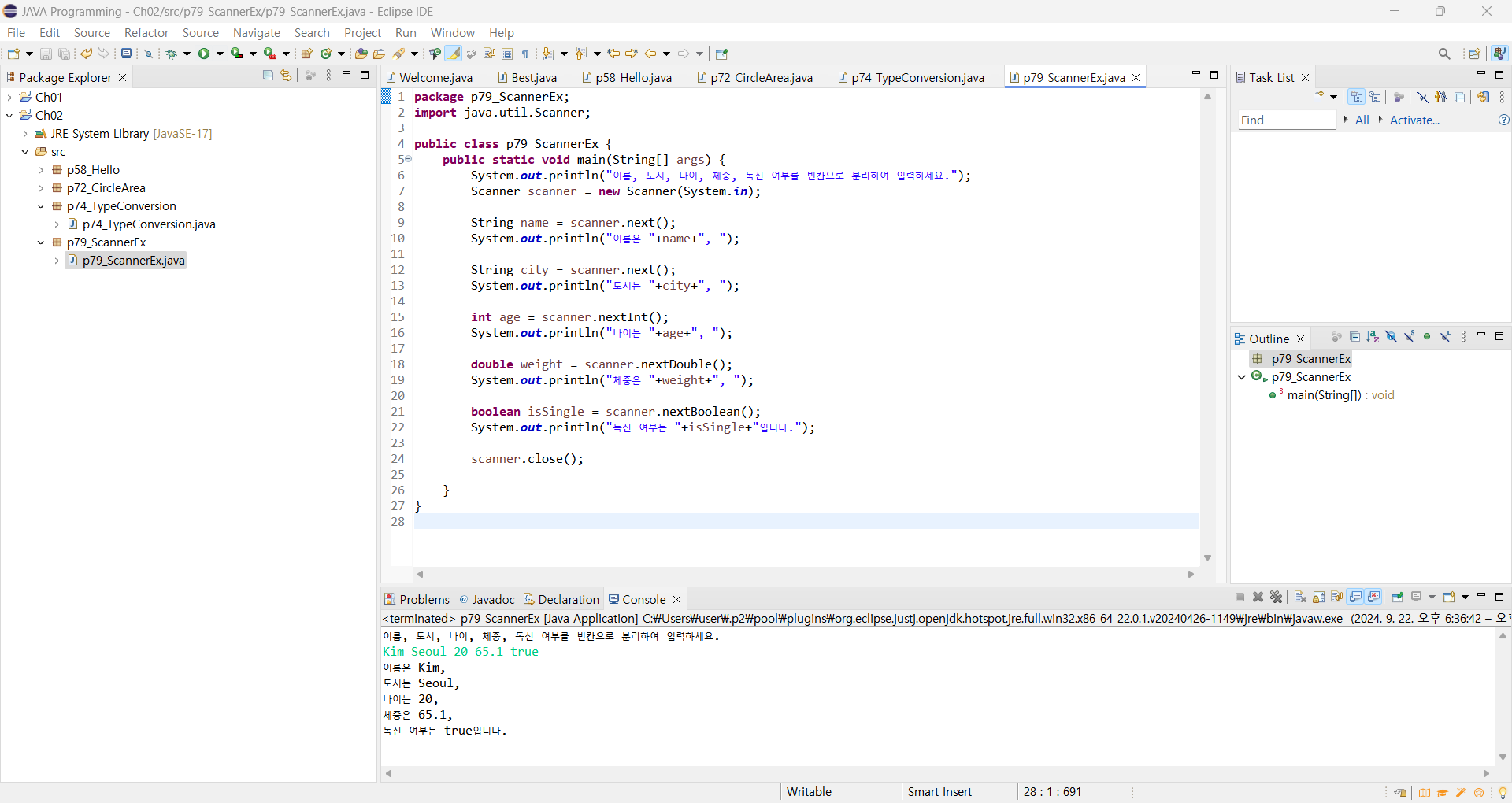This screenshot has height=803, width=1512.
Task: Click the Open Type toolbar icon
Action: click(x=361, y=54)
